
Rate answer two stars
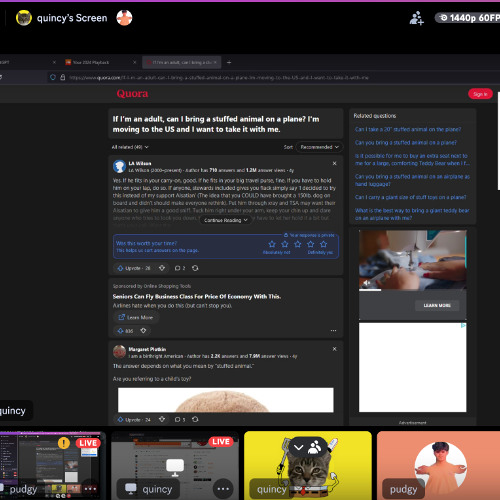coord(285,244)
